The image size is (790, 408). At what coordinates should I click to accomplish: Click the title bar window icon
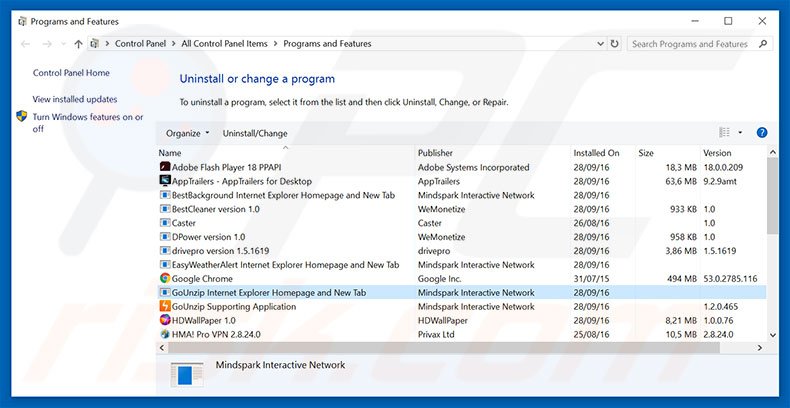point(22,22)
